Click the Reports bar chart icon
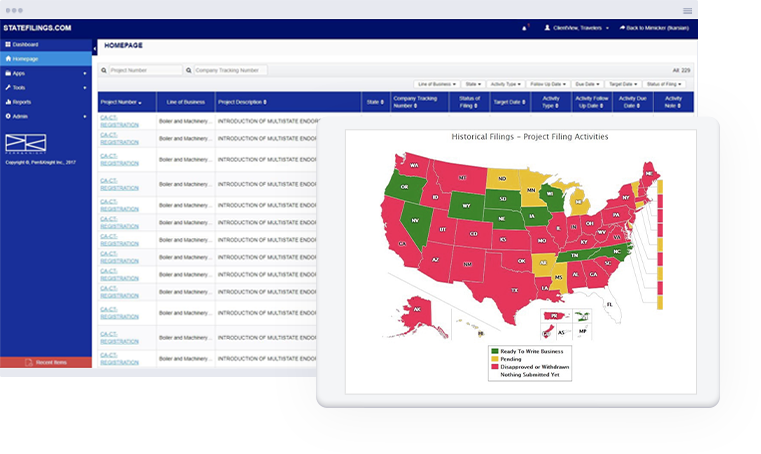Image resolution: width=761 pixels, height=454 pixels. [x=8, y=101]
